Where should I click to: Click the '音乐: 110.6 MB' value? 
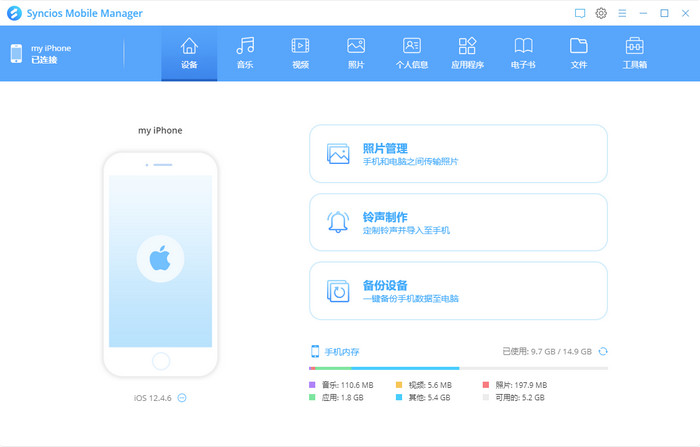(348, 385)
